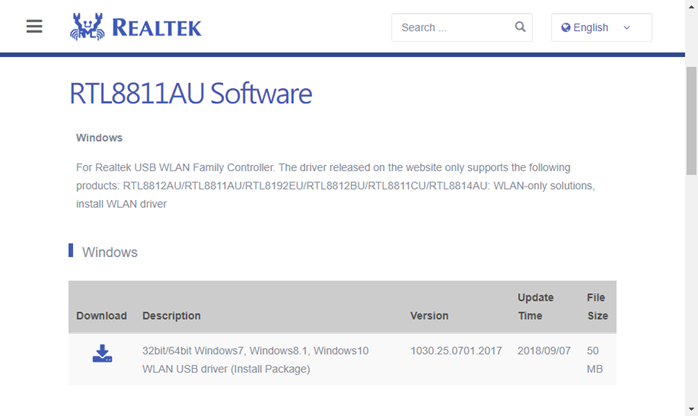
Task: Click the 32bit/64bit Windows7 driver description
Action: click(x=256, y=360)
